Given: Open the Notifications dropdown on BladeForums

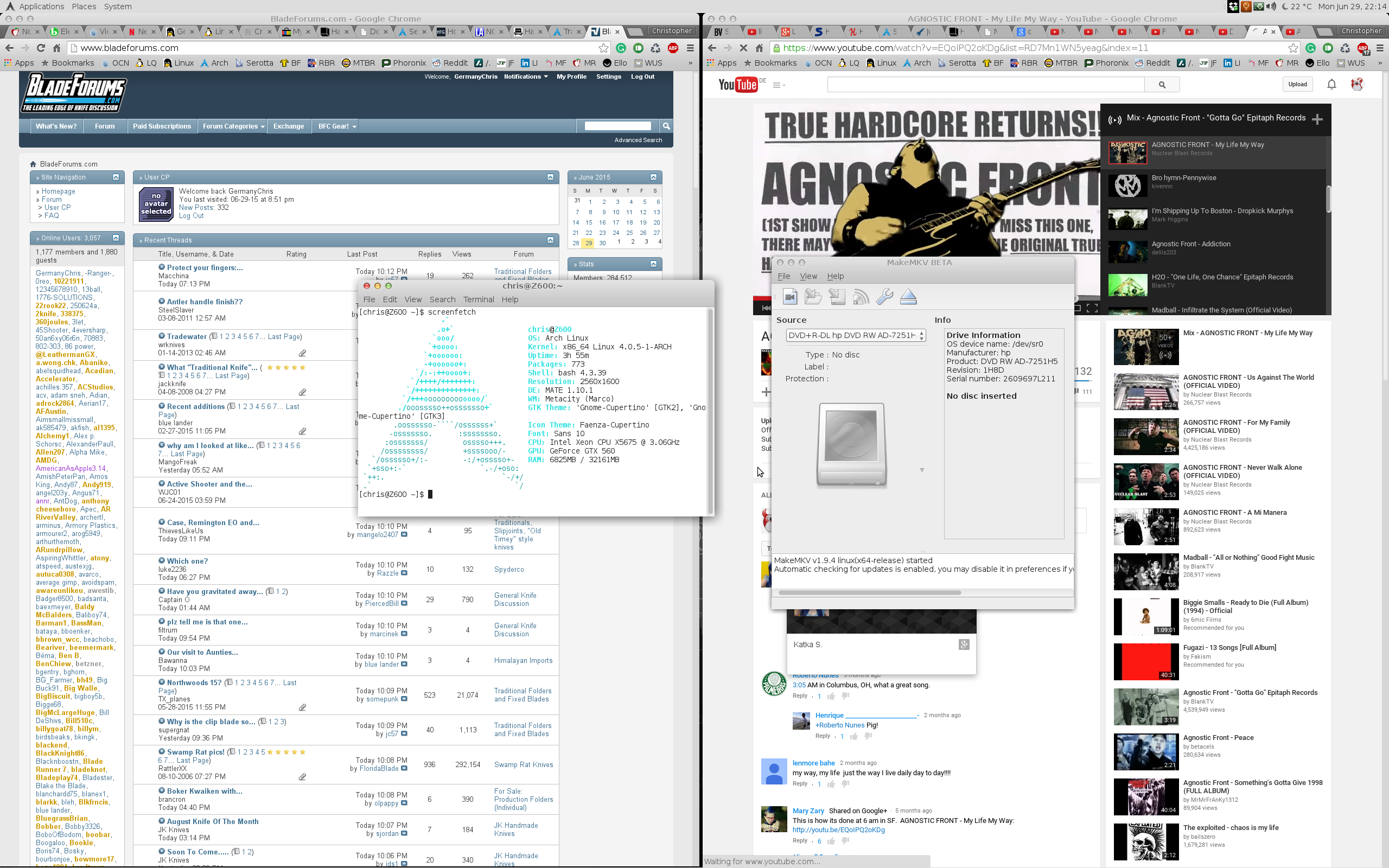Looking at the screenshot, I should tap(525, 76).
